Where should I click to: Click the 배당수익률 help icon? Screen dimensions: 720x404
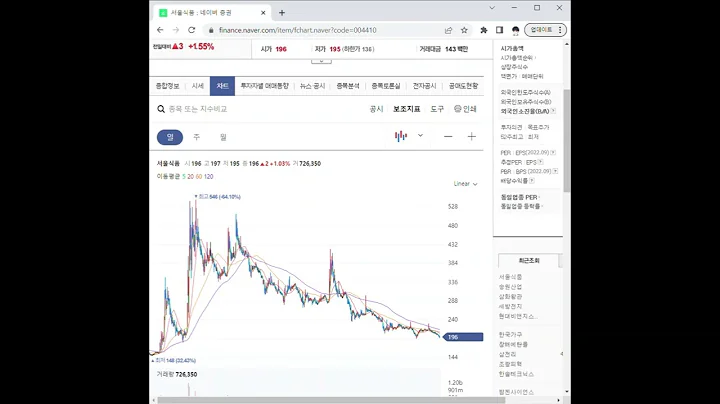532,181
